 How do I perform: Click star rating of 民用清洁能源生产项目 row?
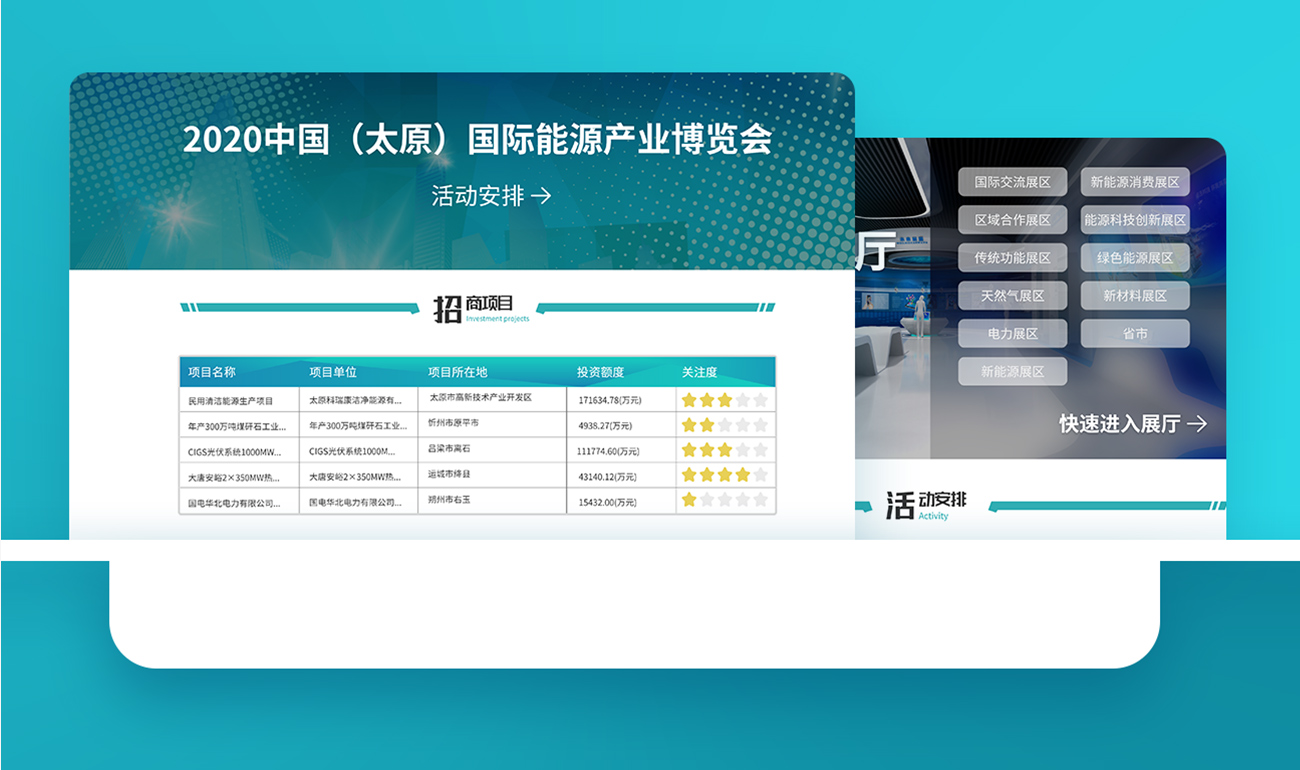[724, 400]
